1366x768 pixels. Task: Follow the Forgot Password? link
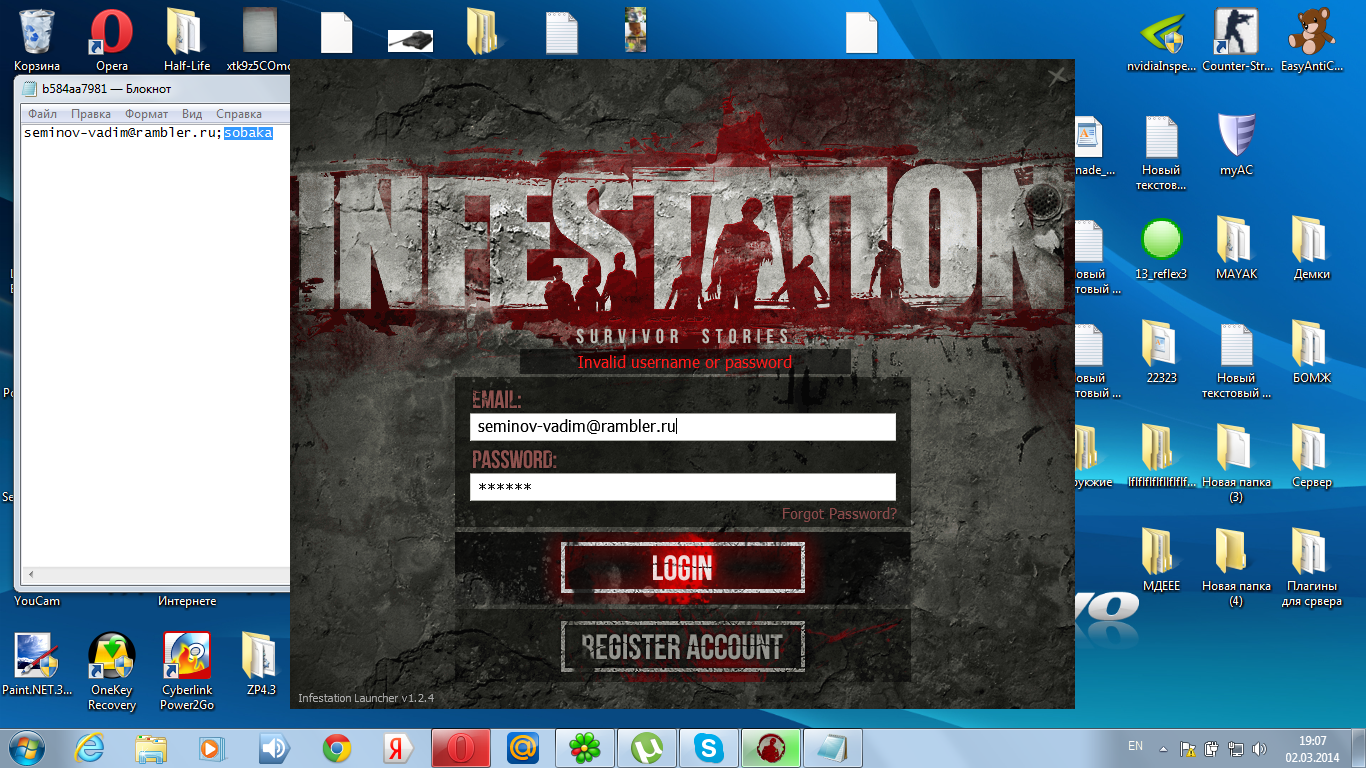pyautogui.click(x=839, y=514)
